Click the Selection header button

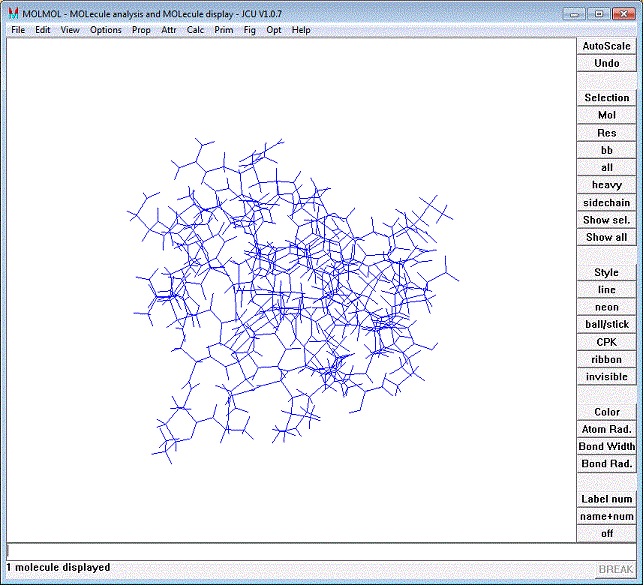[x=607, y=98]
